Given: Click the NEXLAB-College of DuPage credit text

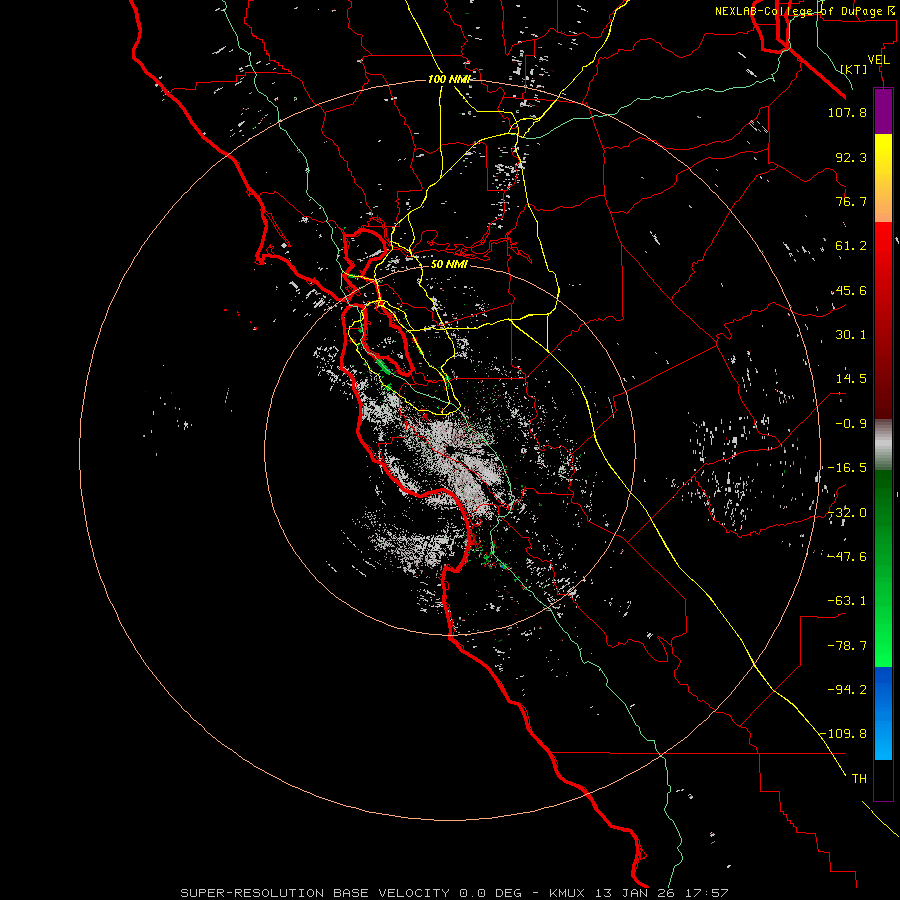Looking at the screenshot, I should tap(806, 11).
